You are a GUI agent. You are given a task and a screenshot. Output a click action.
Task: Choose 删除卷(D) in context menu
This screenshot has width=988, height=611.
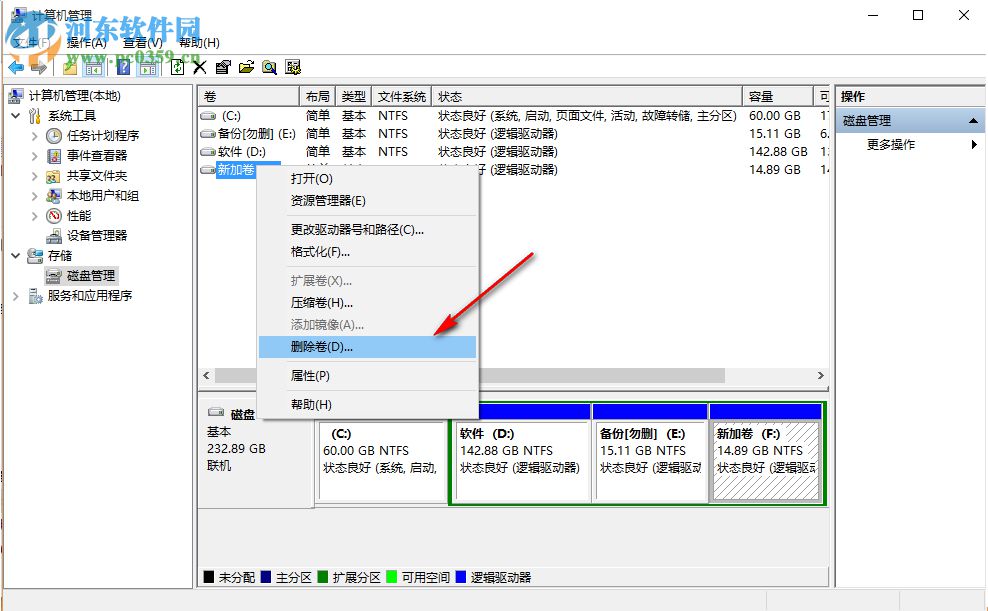tap(367, 347)
